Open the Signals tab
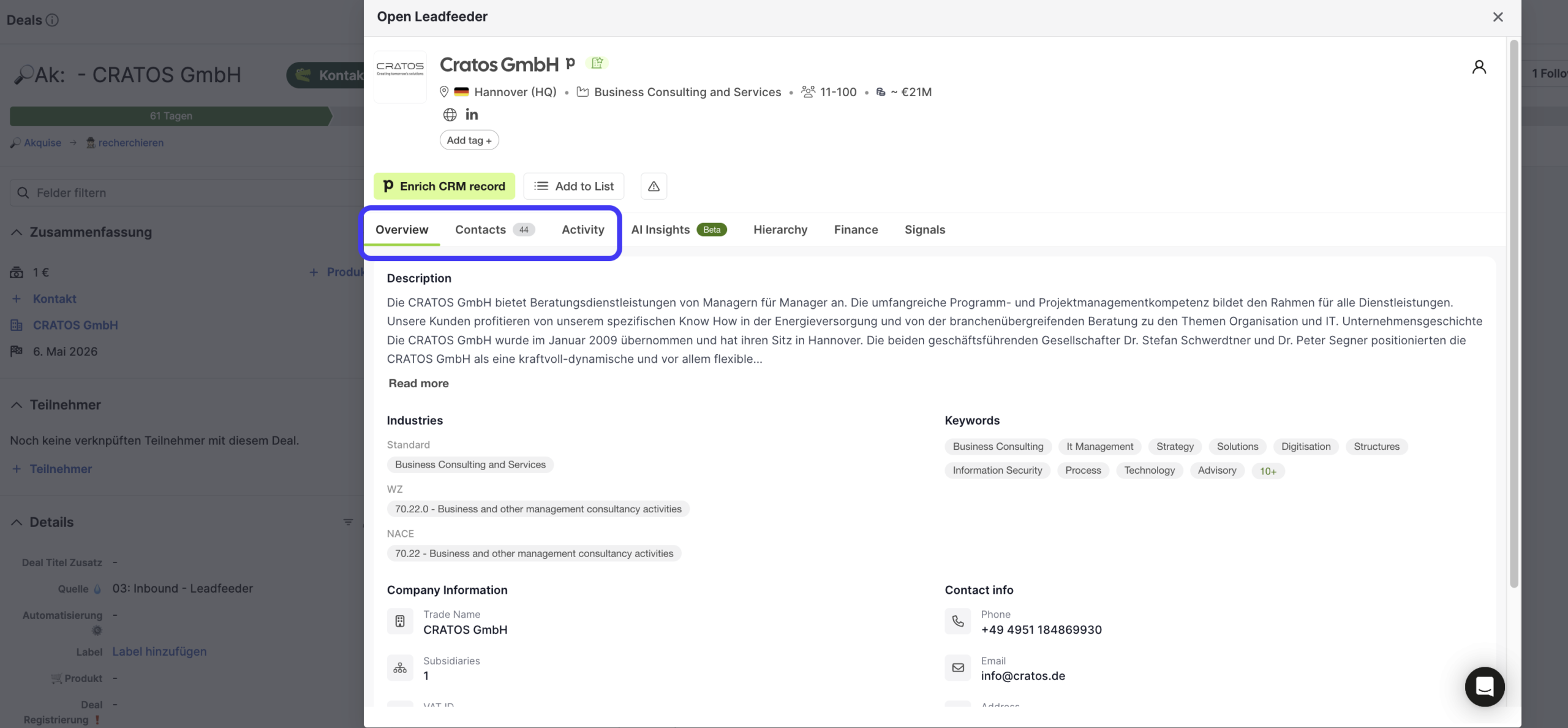The width and height of the screenshot is (1568, 728). [925, 230]
